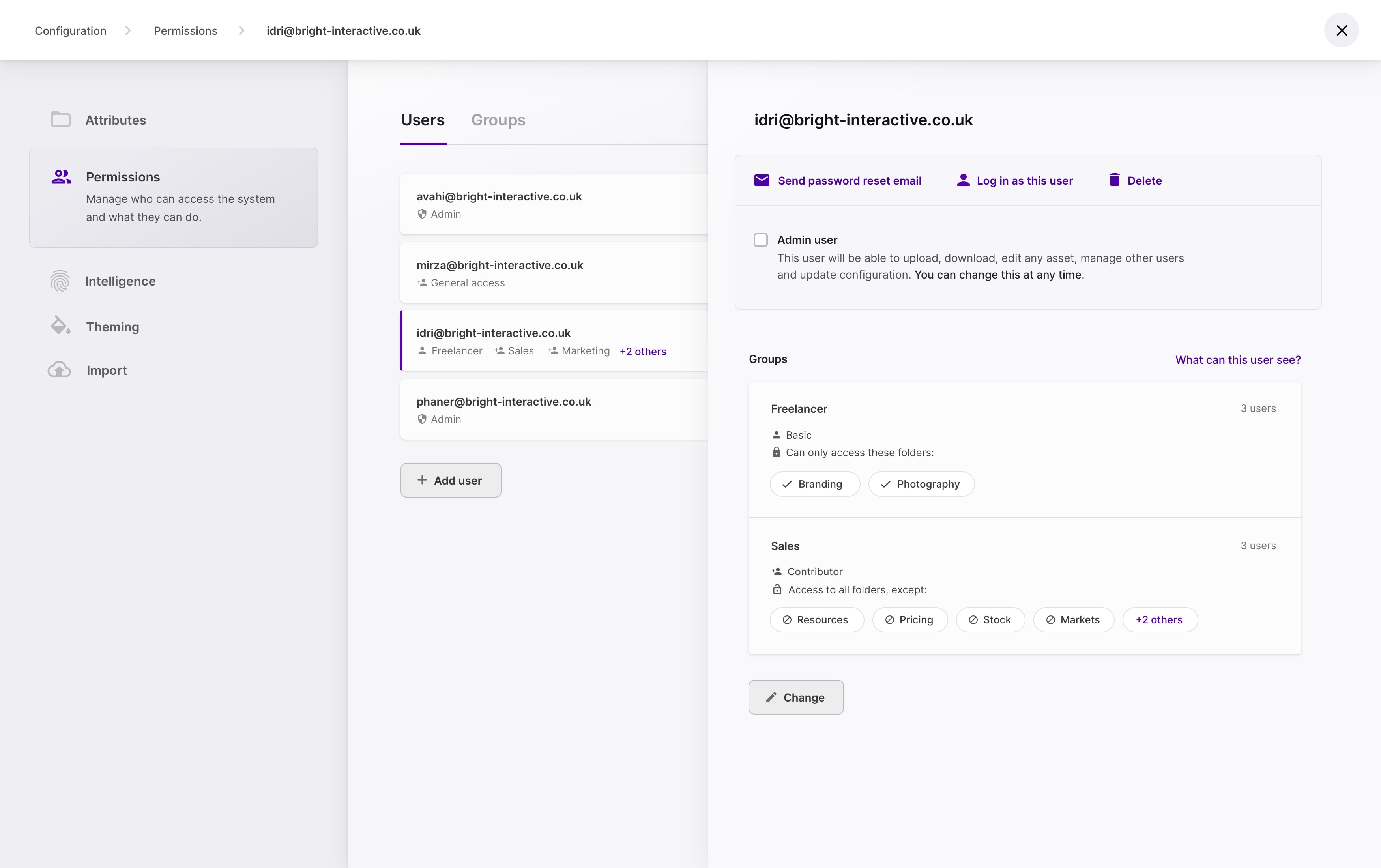Viewport: 1381px width, 868px height.
Task: Deselect the Photography folder chip
Action: tap(921, 484)
